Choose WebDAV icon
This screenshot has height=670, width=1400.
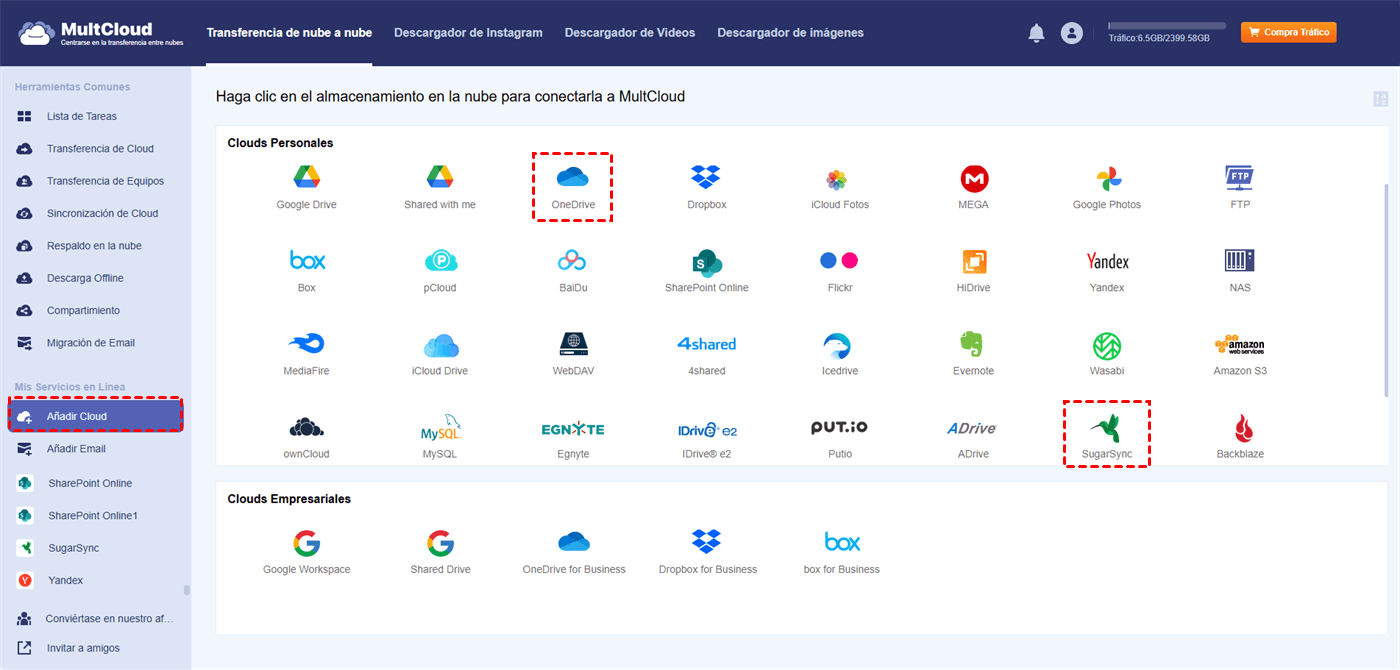[x=572, y=344]
